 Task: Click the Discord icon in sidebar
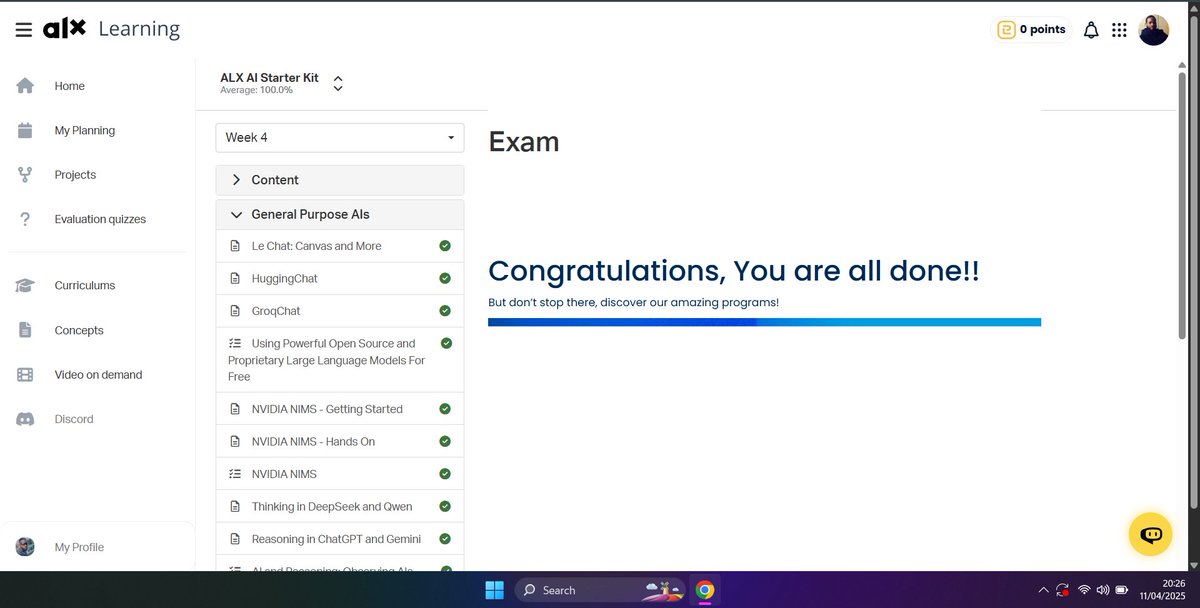[25, 419]
